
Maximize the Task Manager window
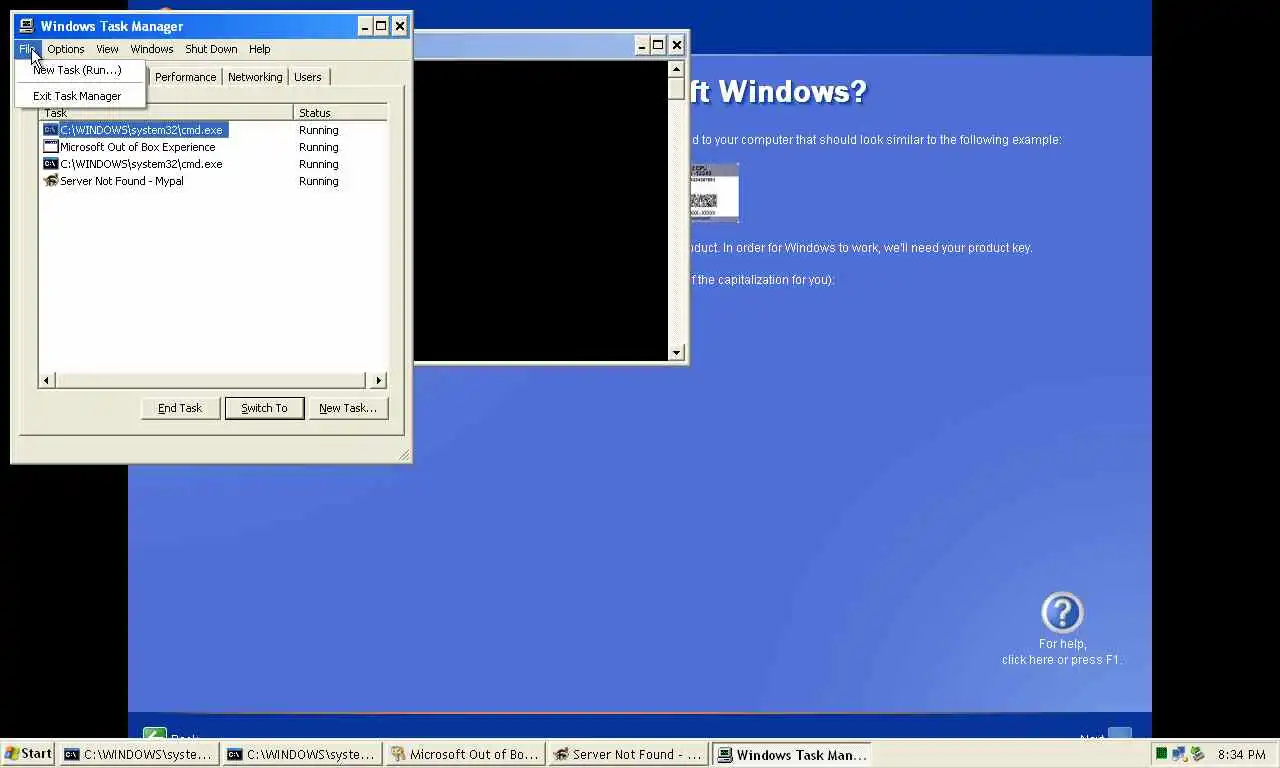pos(381,26)
